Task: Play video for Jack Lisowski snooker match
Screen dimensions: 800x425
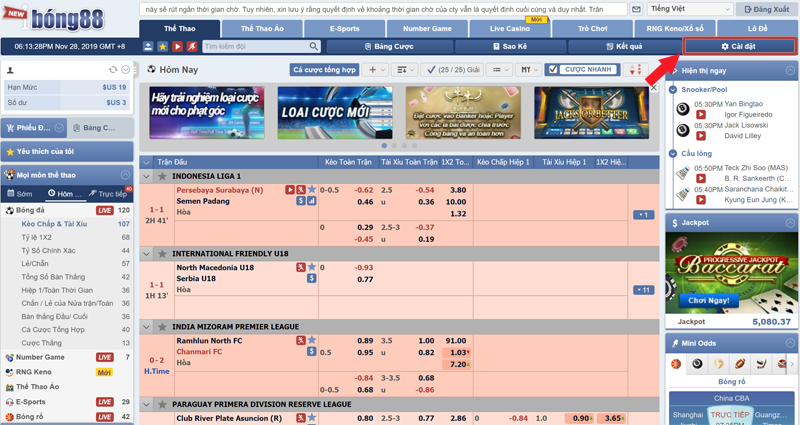Action: click(x=701, y=136)
